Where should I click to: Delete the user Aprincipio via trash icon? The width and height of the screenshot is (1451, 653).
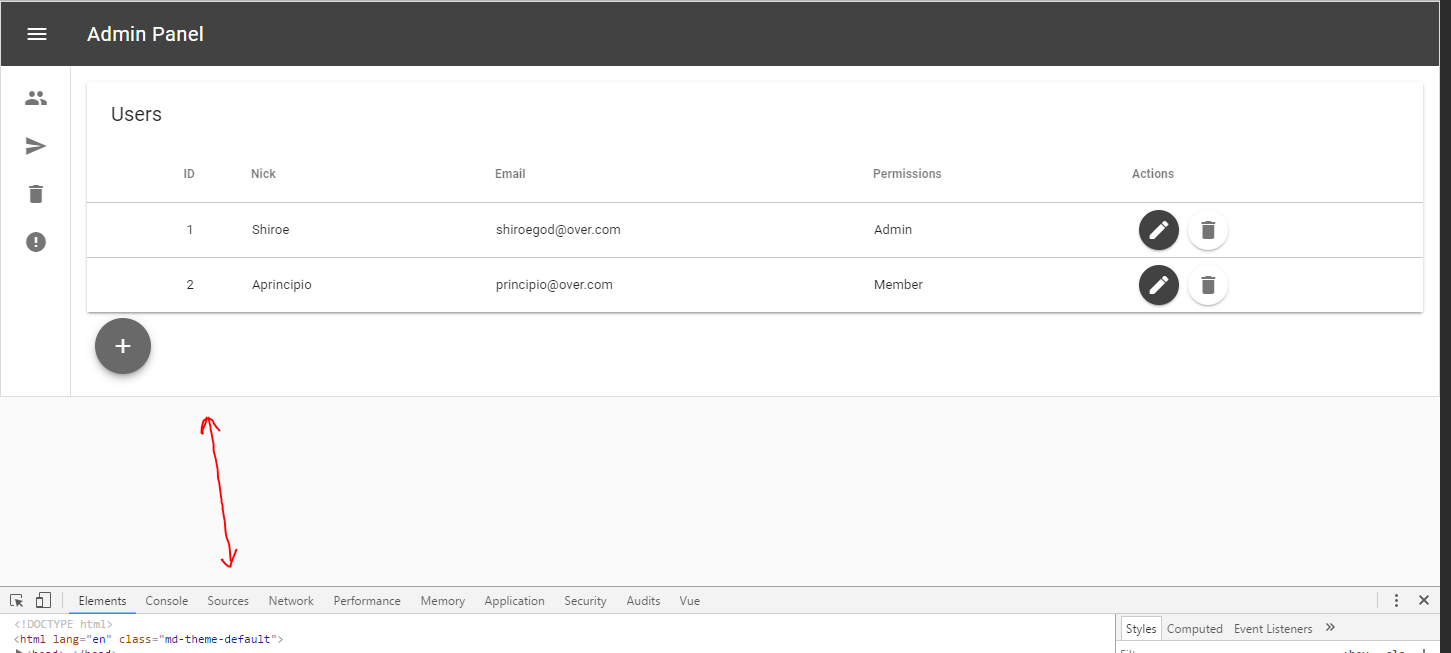tap(1207, 285)
